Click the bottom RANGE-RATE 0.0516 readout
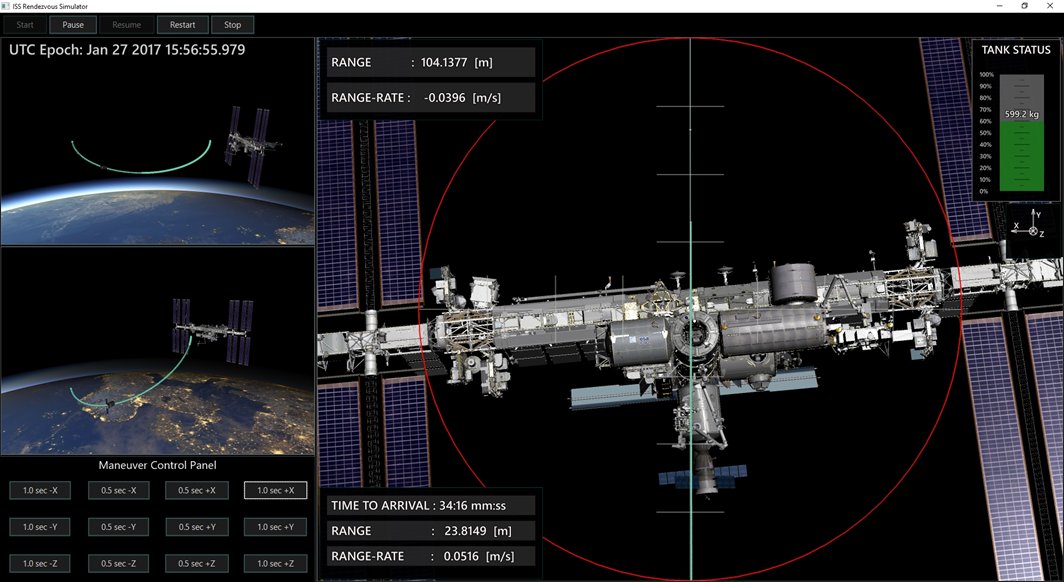 pos(431,556)
